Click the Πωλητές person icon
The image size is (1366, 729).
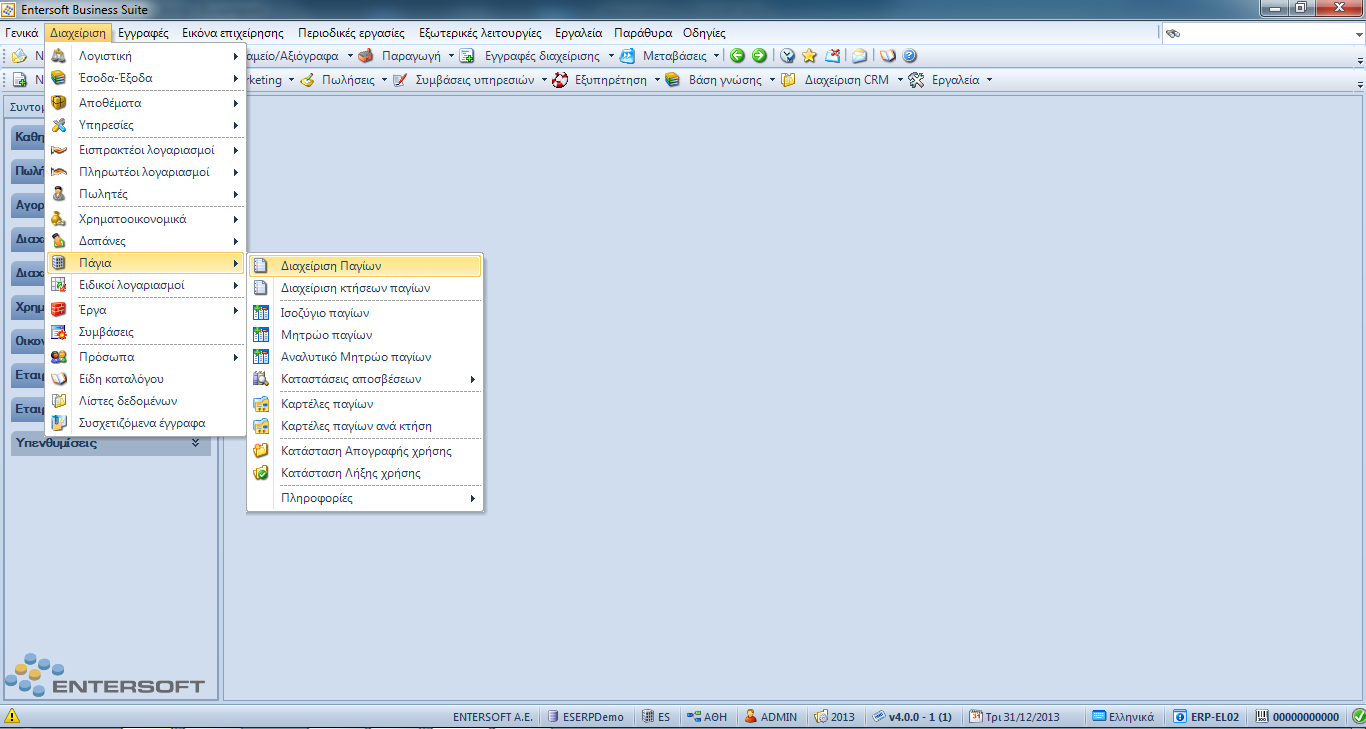[59, 194]
